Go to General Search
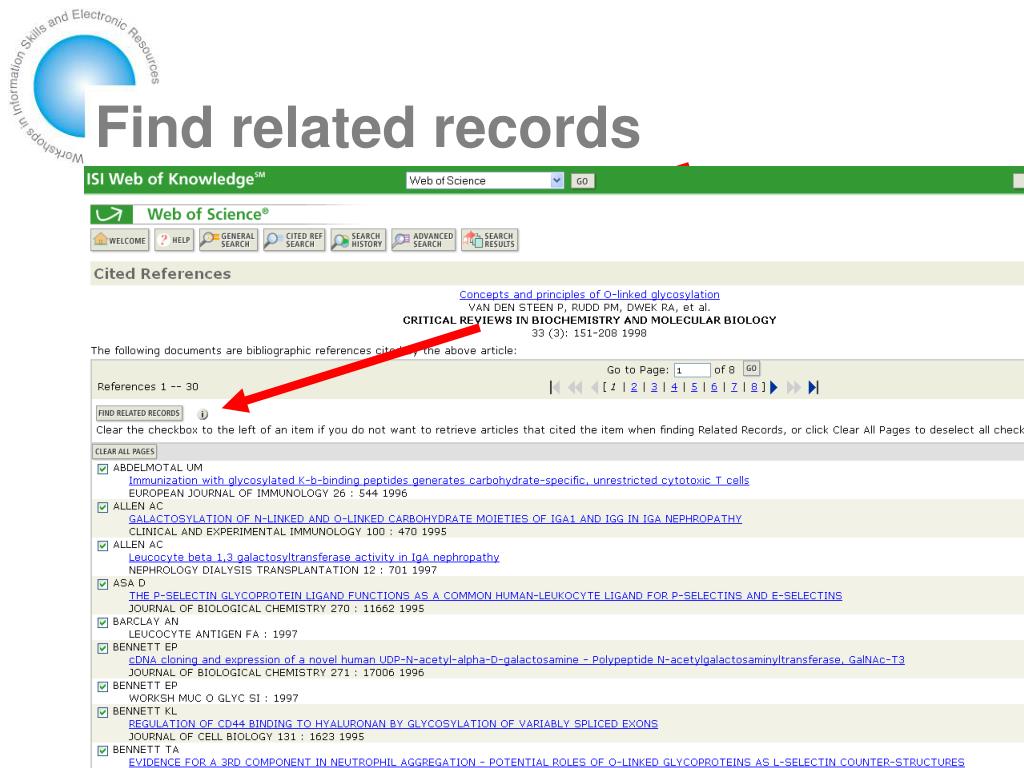Viewport: 1024px width, 768px height. pos(229,240)
